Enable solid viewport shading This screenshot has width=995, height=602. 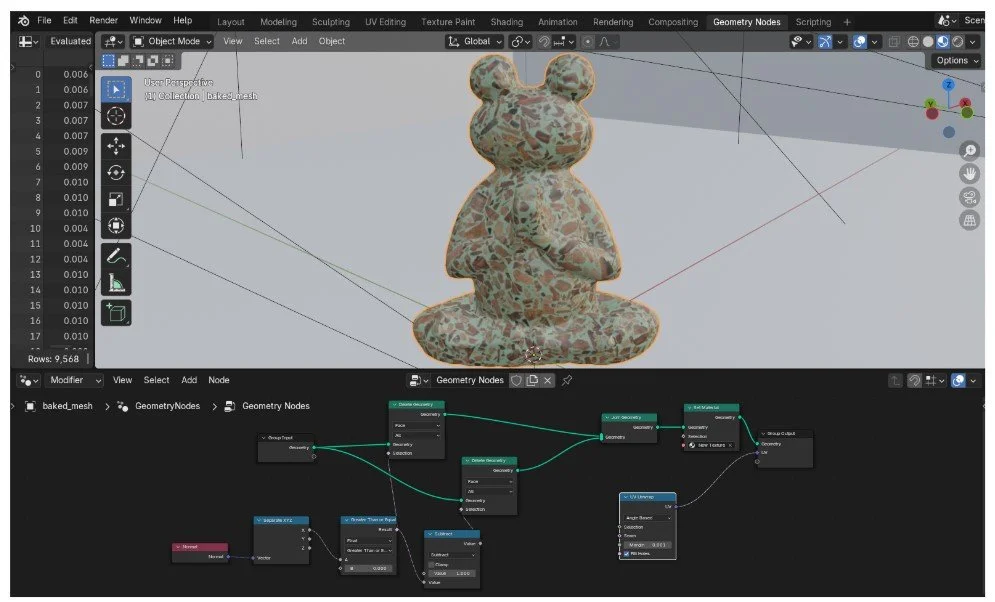[x=928, y=42]
